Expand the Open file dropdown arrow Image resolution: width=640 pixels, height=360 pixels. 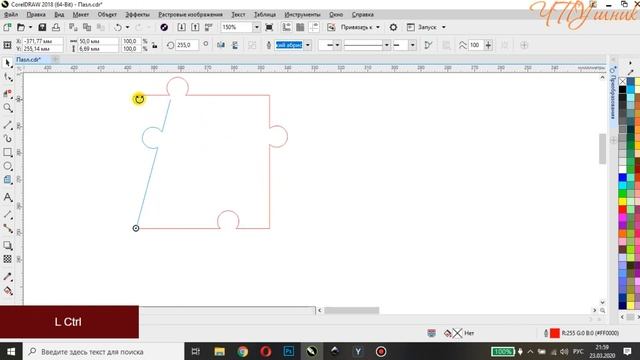[x=30, y=27]
